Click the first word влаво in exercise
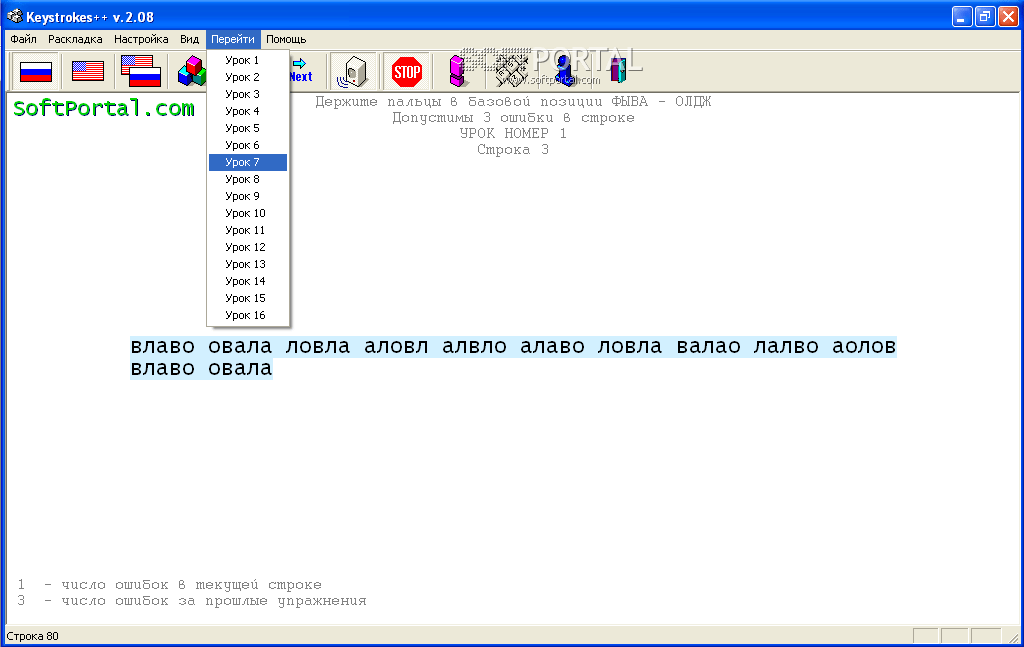Screen dimensions: 1024x647 coord(163,346)
